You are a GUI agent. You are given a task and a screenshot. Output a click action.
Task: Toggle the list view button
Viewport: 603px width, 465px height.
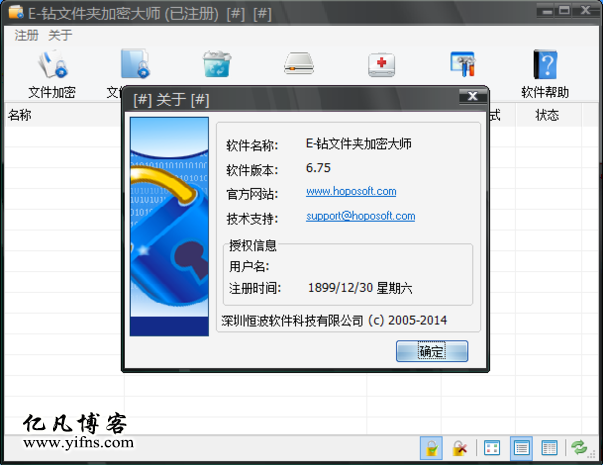coord(521,448)
